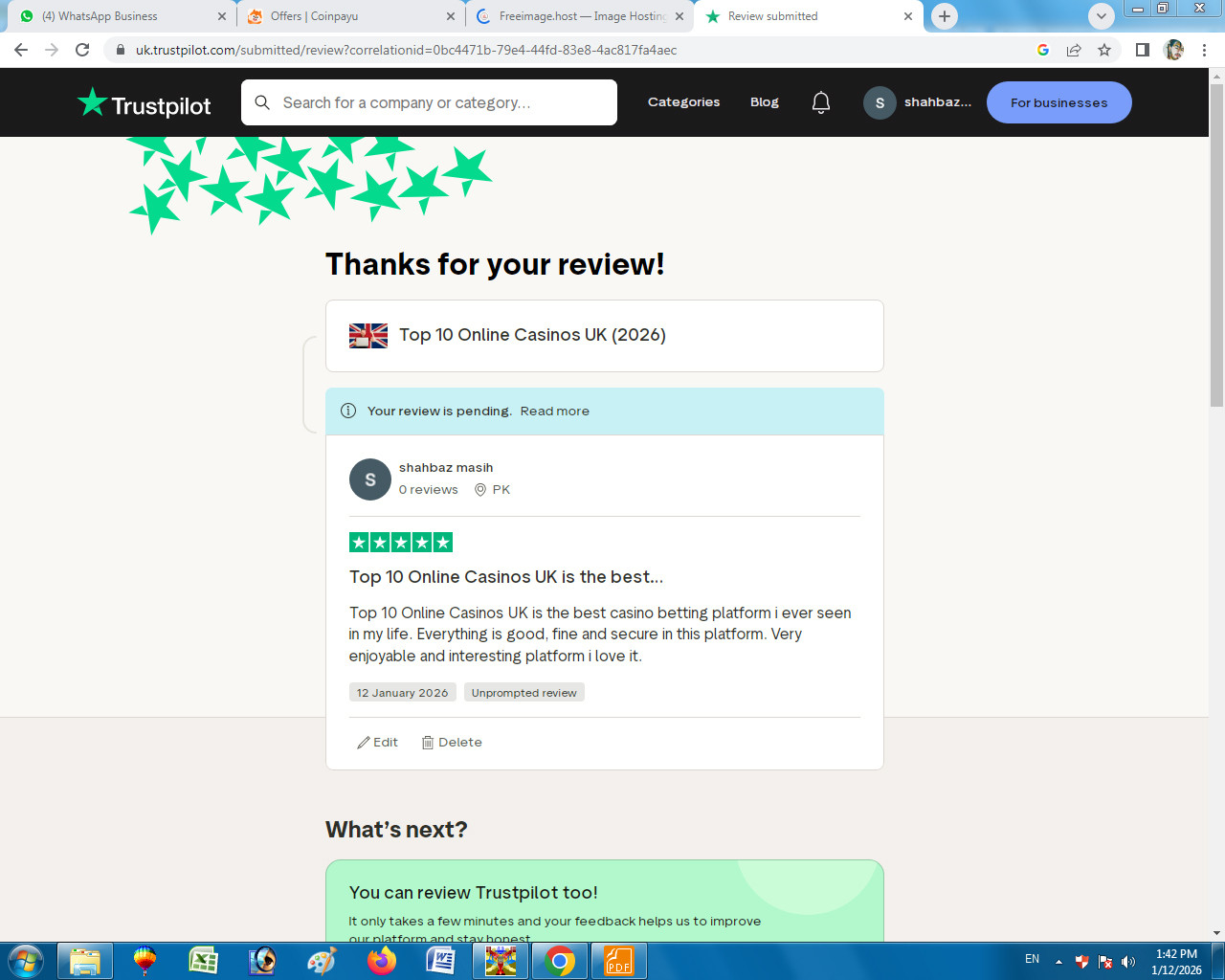Edit the submitted review
The image size is (1225, 980).
coord(378,743)
